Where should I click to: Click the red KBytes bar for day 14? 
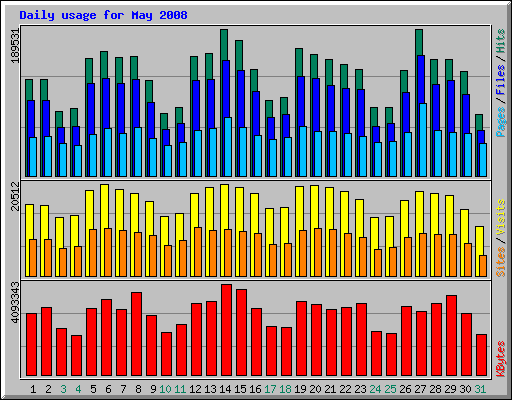click(226, 330)
